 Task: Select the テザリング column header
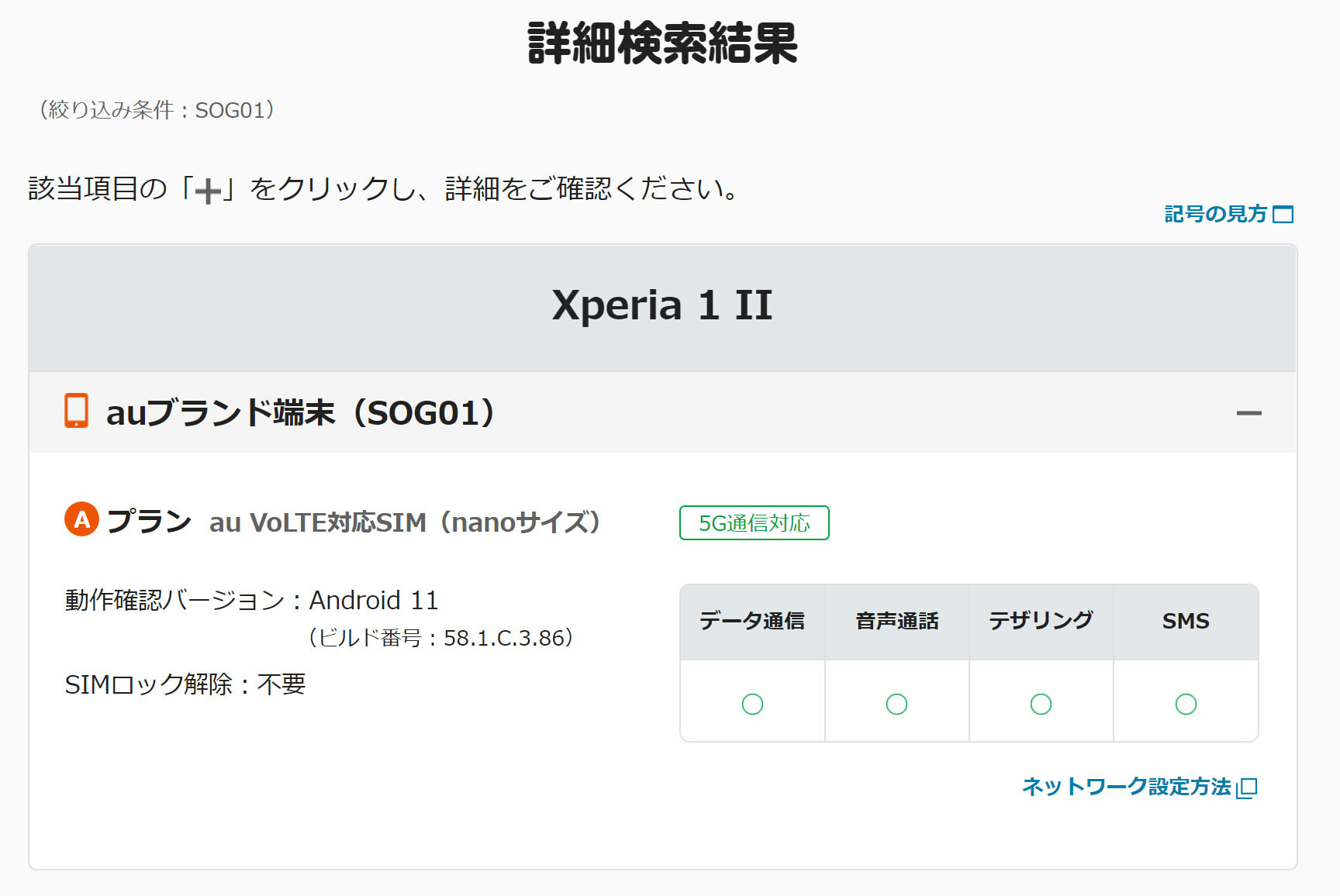[x=1041, y=621]
